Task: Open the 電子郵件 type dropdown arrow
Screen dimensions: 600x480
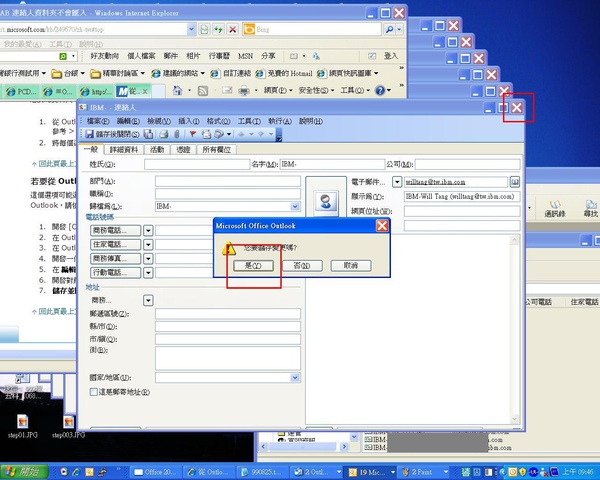Action: (x=397, y=182)
